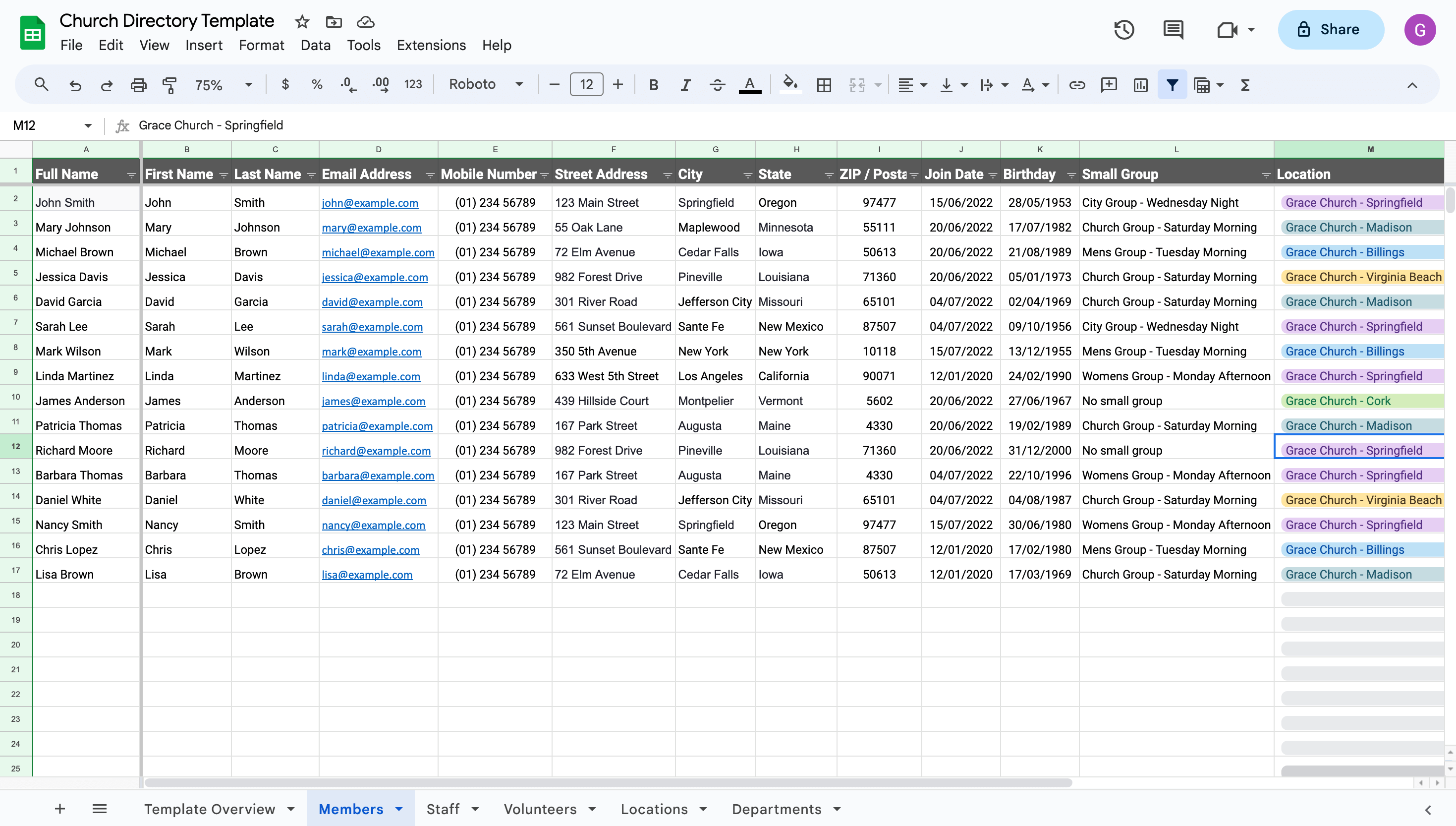
Task: Click email link john@example.com
Action: point(370,203)
